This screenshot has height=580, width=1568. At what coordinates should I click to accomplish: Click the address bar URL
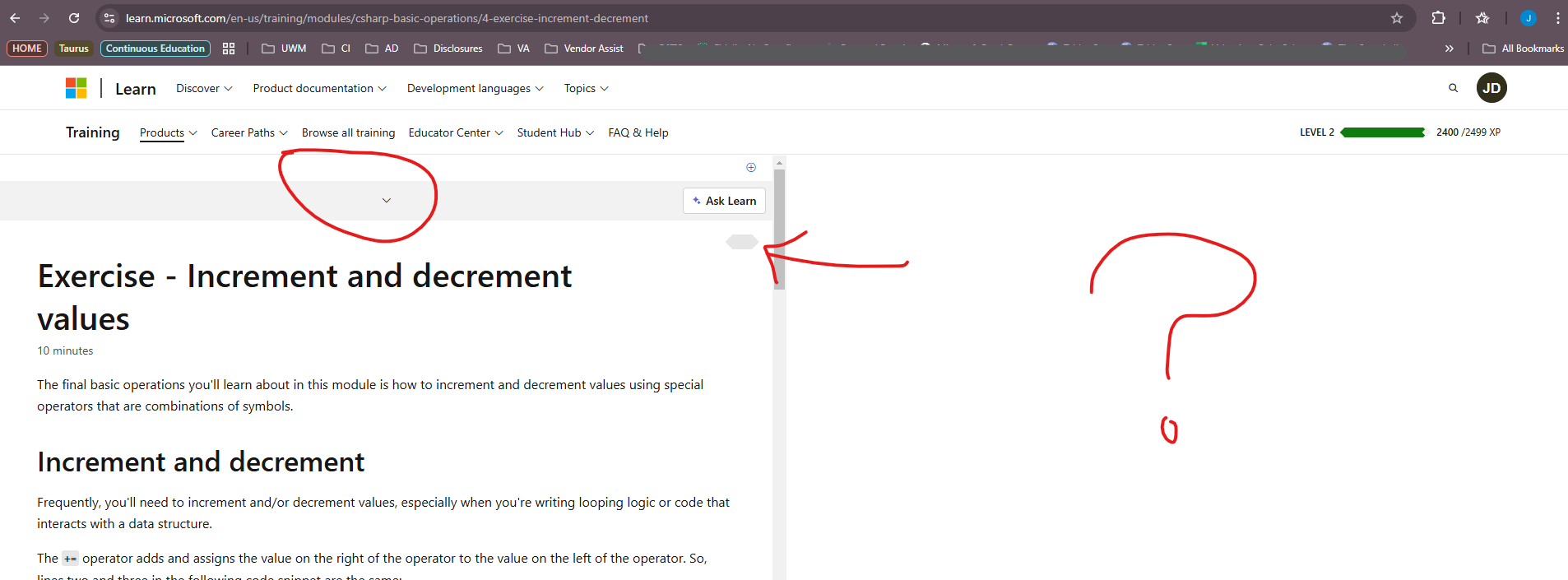click(x=387, y=18)
